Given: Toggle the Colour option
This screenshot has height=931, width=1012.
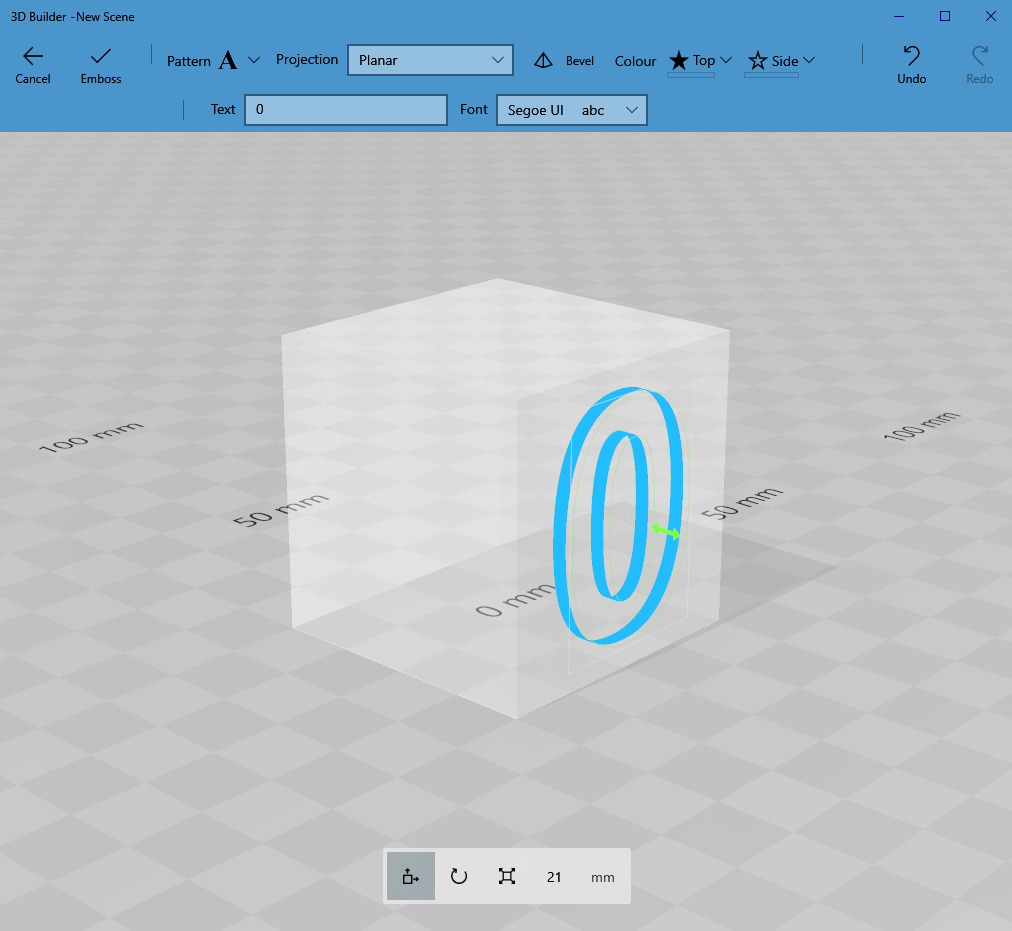Looking at the screenshot, I should tap(635, 61).
